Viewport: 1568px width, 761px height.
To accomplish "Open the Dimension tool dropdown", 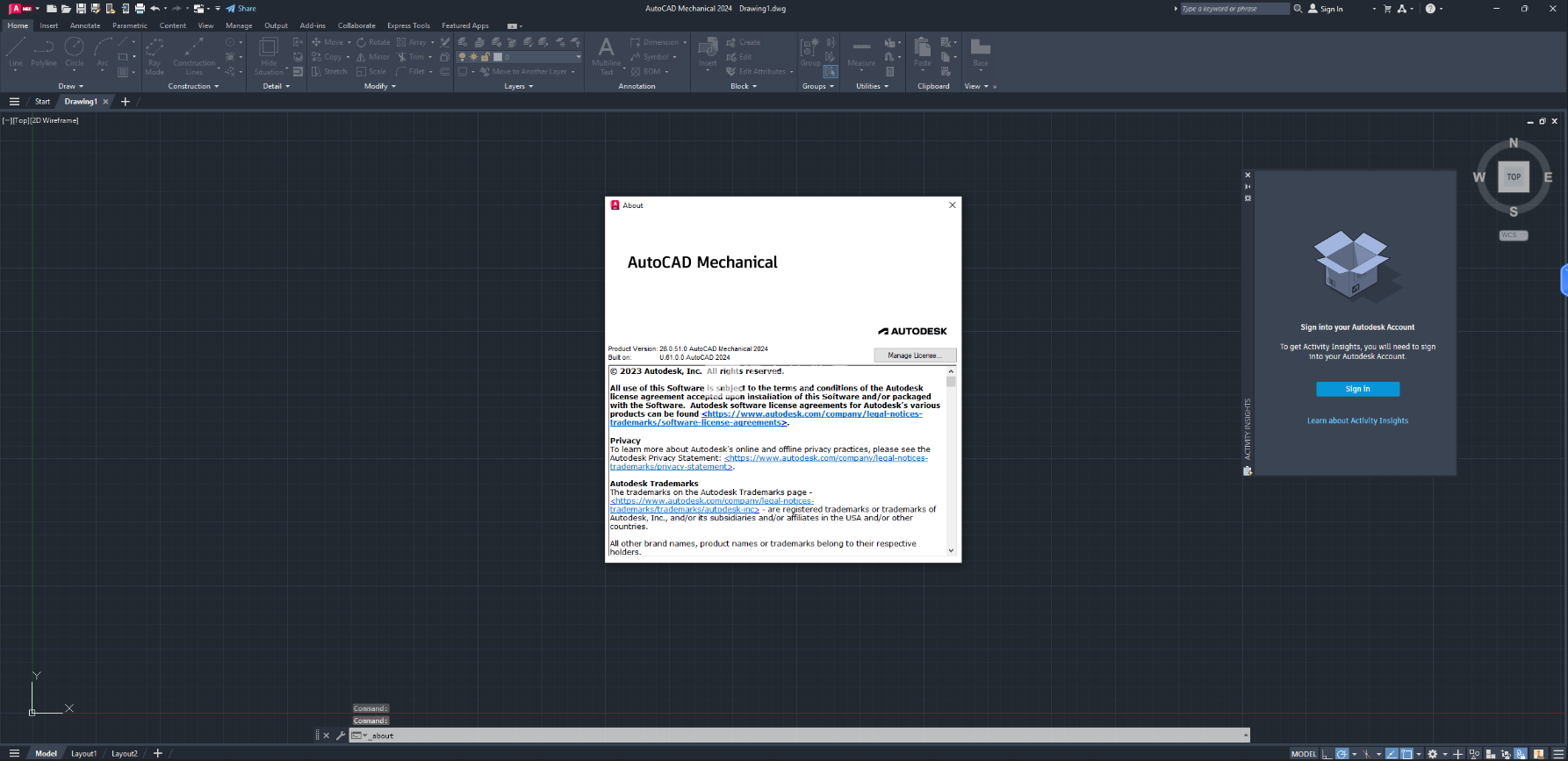I will (685, 42).
